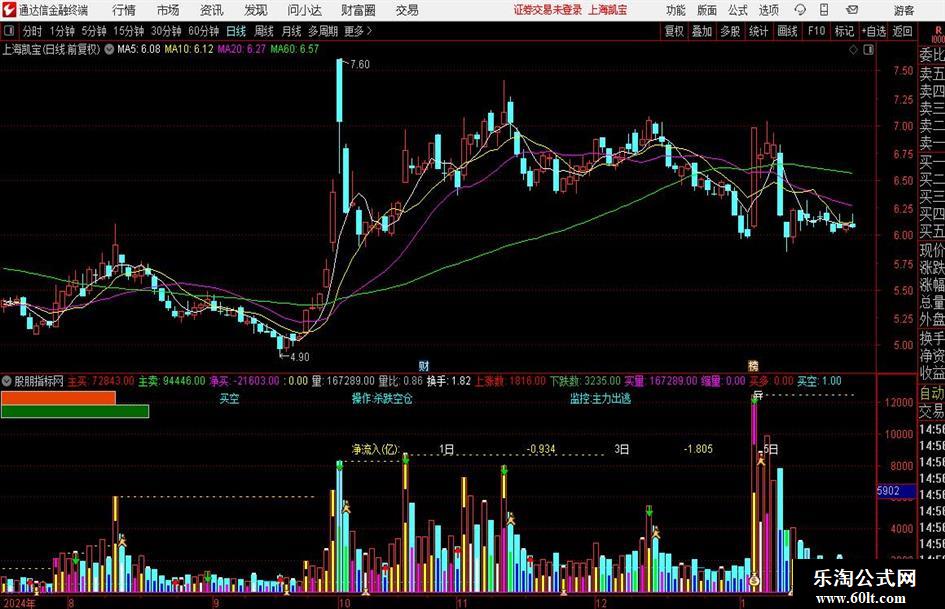
Task: Click the 财 marker below the price chart
Action: [424, 365]
